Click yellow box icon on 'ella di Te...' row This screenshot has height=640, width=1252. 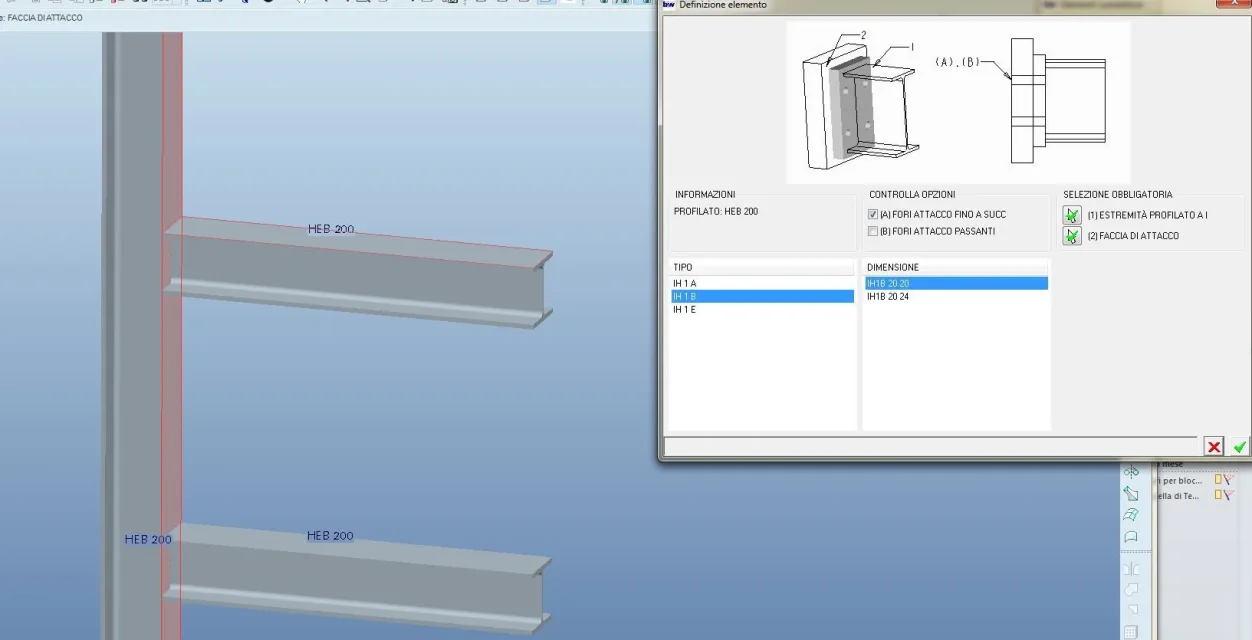1218,495
